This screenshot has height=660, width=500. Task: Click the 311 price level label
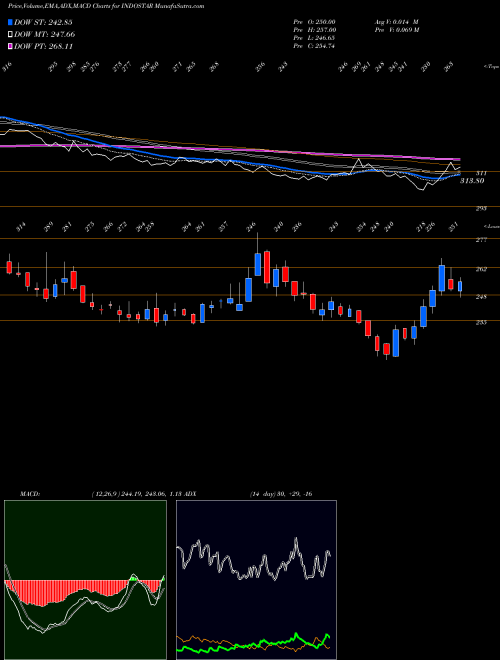[x=482, y=173]
